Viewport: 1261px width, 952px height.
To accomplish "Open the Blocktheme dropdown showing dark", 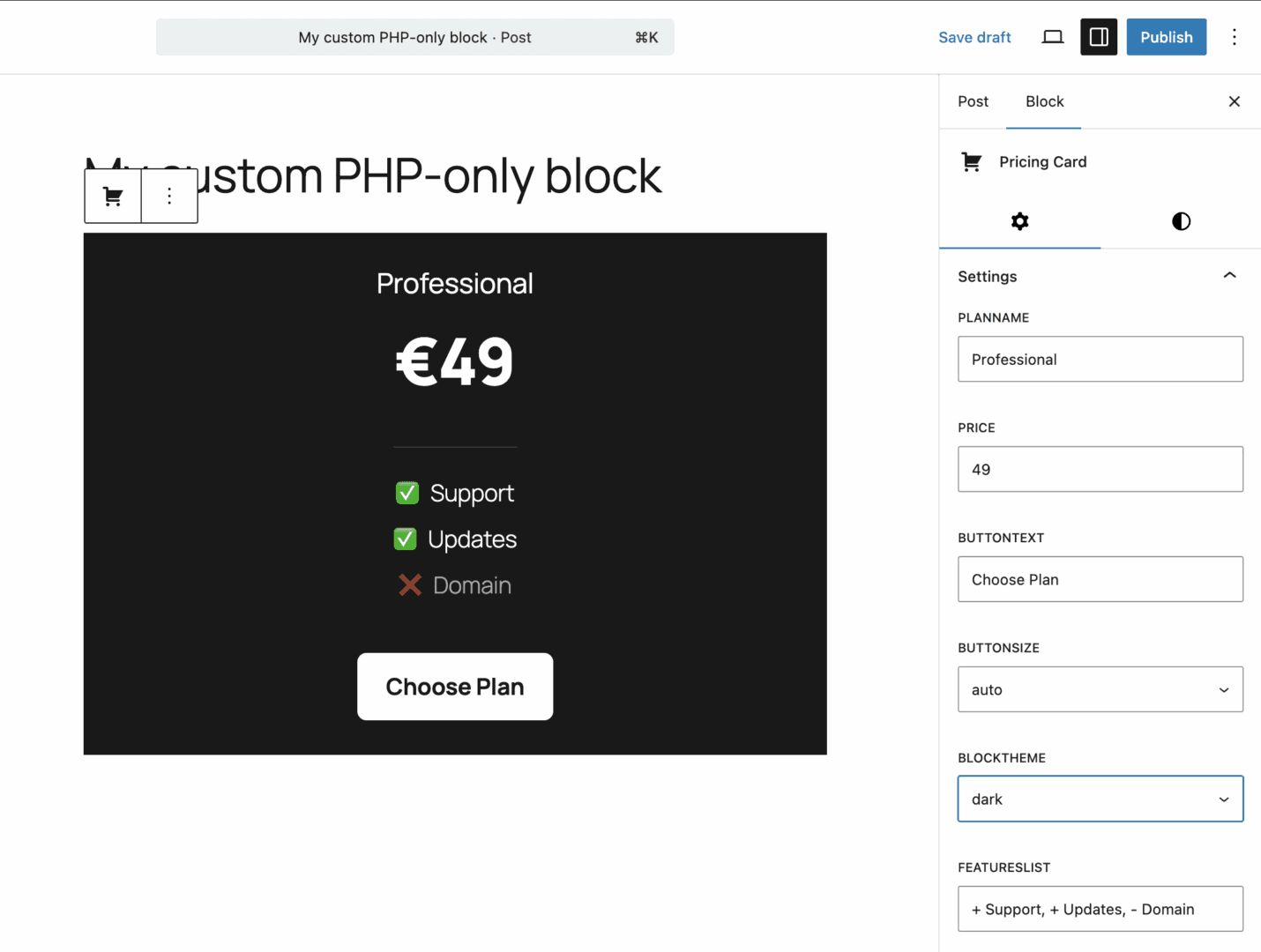I will 1100,799.
